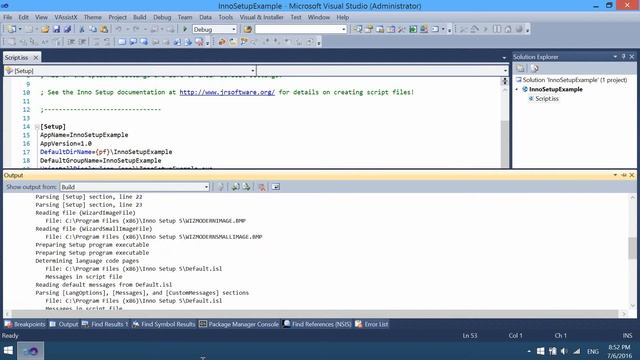This screenshot has height=360, width=640.
Task: Click the Visual Studio taskbar icon
Action: (31, 351)
